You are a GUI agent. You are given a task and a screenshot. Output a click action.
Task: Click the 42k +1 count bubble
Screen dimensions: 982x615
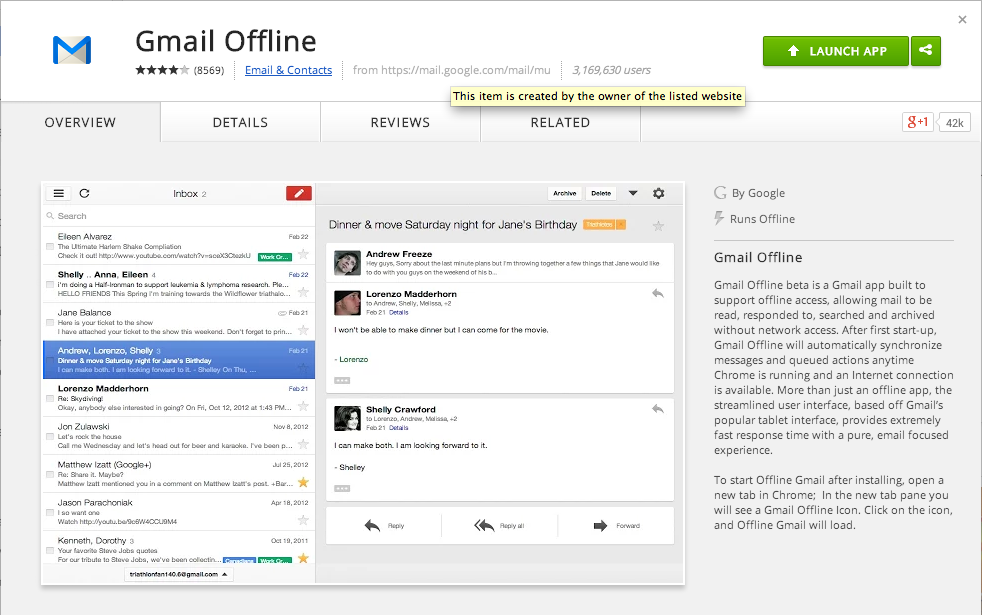pyautogui.click(x=954, y=123)
